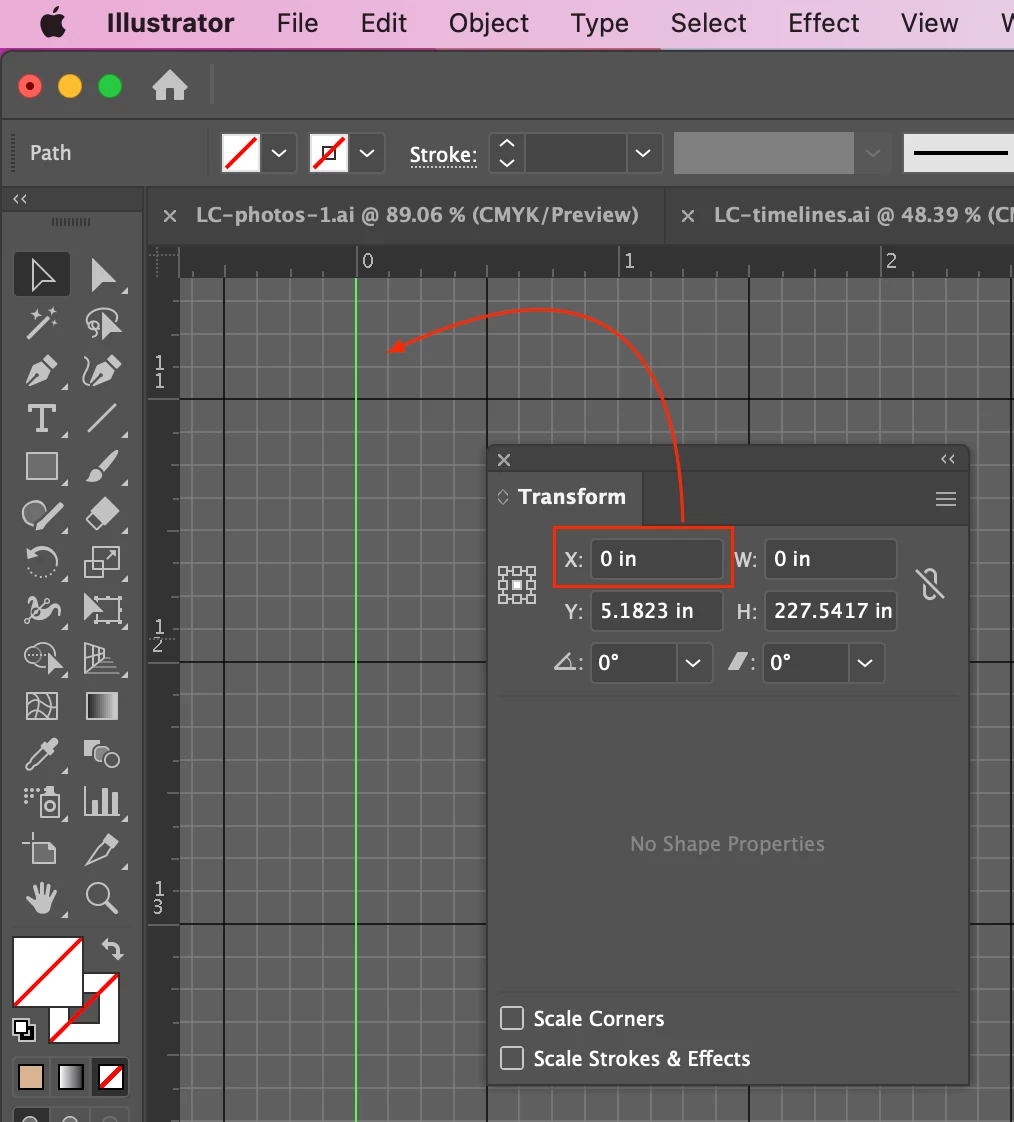Image resolution: width=1014 pixels, height=1122 pixels.
Task: Select the Curvature tool
Action: tap(103, 371)
